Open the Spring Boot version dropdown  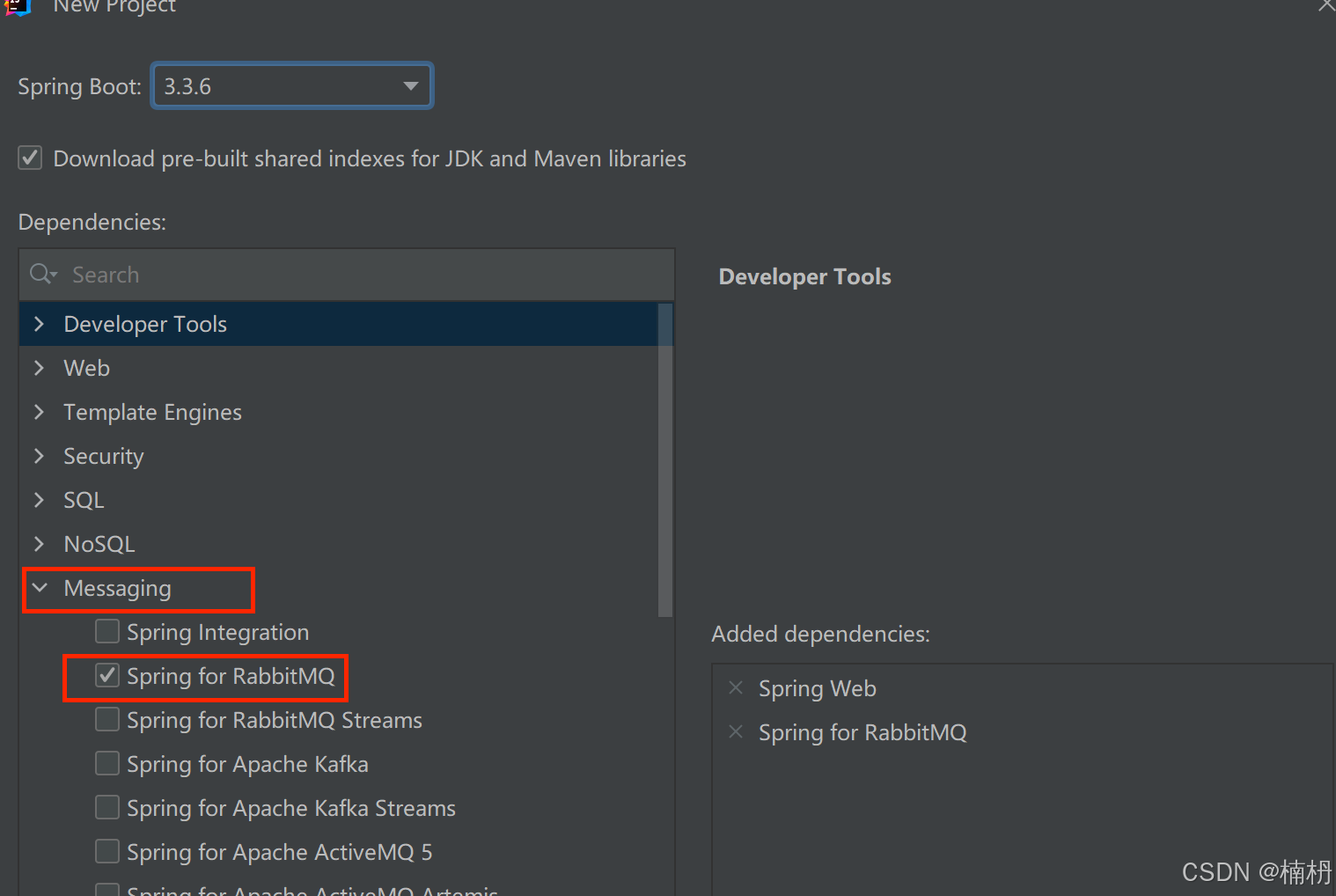[x=409, y=85]
